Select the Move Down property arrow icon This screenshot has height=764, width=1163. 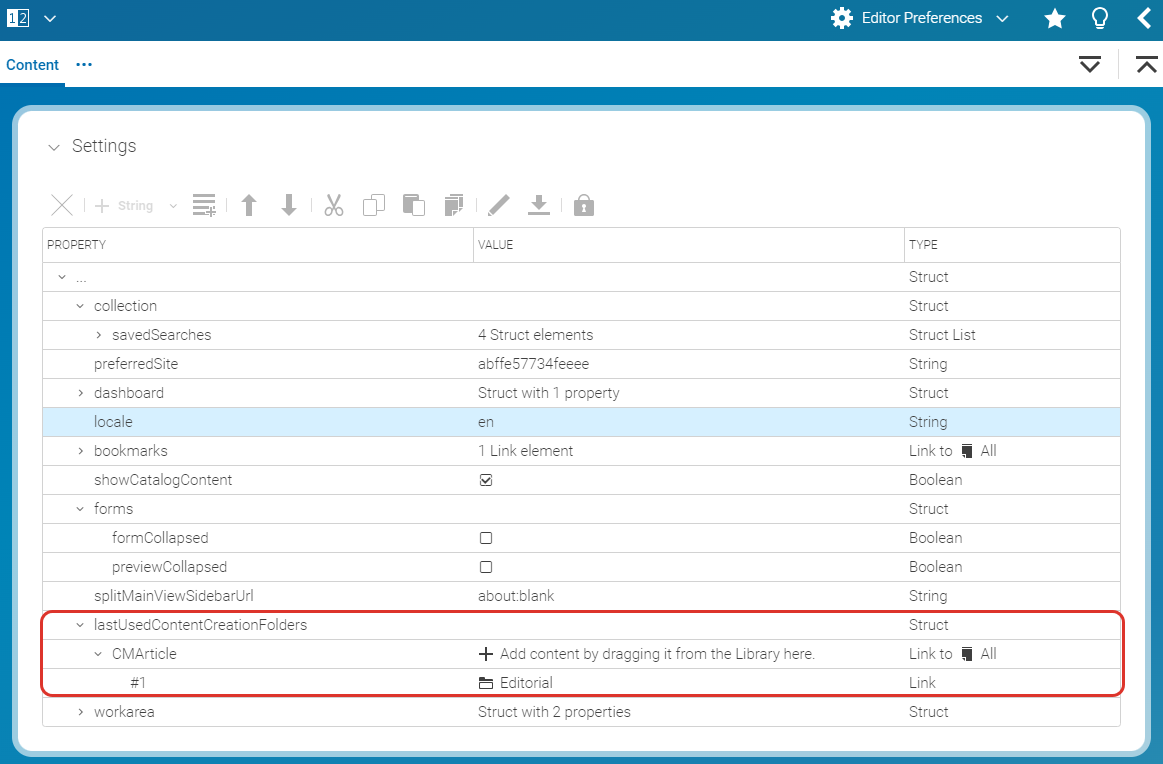point(289,204)
